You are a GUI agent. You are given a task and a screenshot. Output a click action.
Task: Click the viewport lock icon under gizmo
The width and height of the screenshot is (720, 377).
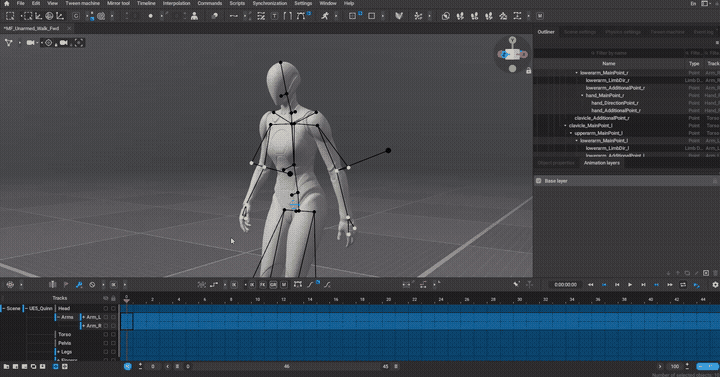pos(529,71)
